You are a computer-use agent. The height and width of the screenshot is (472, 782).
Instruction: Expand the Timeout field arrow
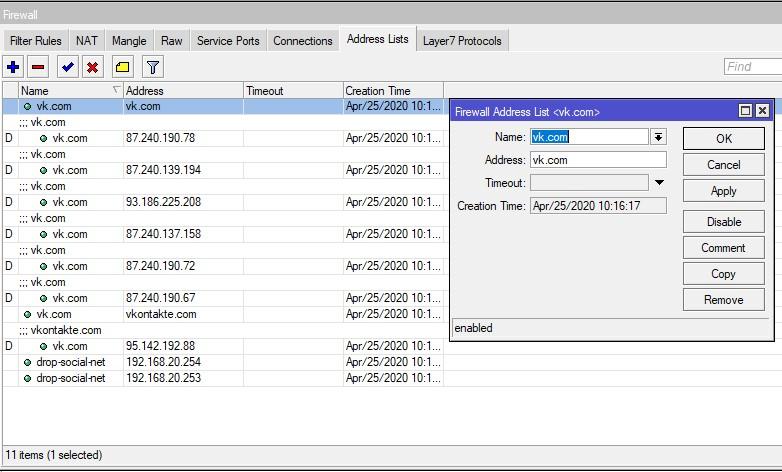[659, 183]
